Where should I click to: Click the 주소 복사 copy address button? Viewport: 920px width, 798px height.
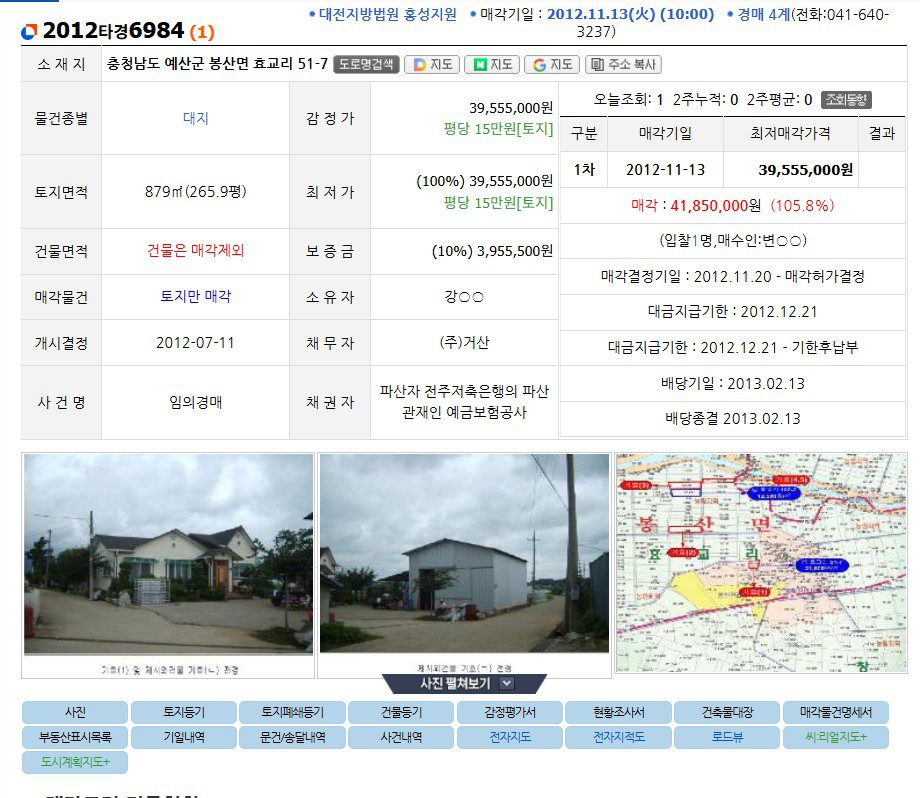pyautogui.click(x=623, y=64)
